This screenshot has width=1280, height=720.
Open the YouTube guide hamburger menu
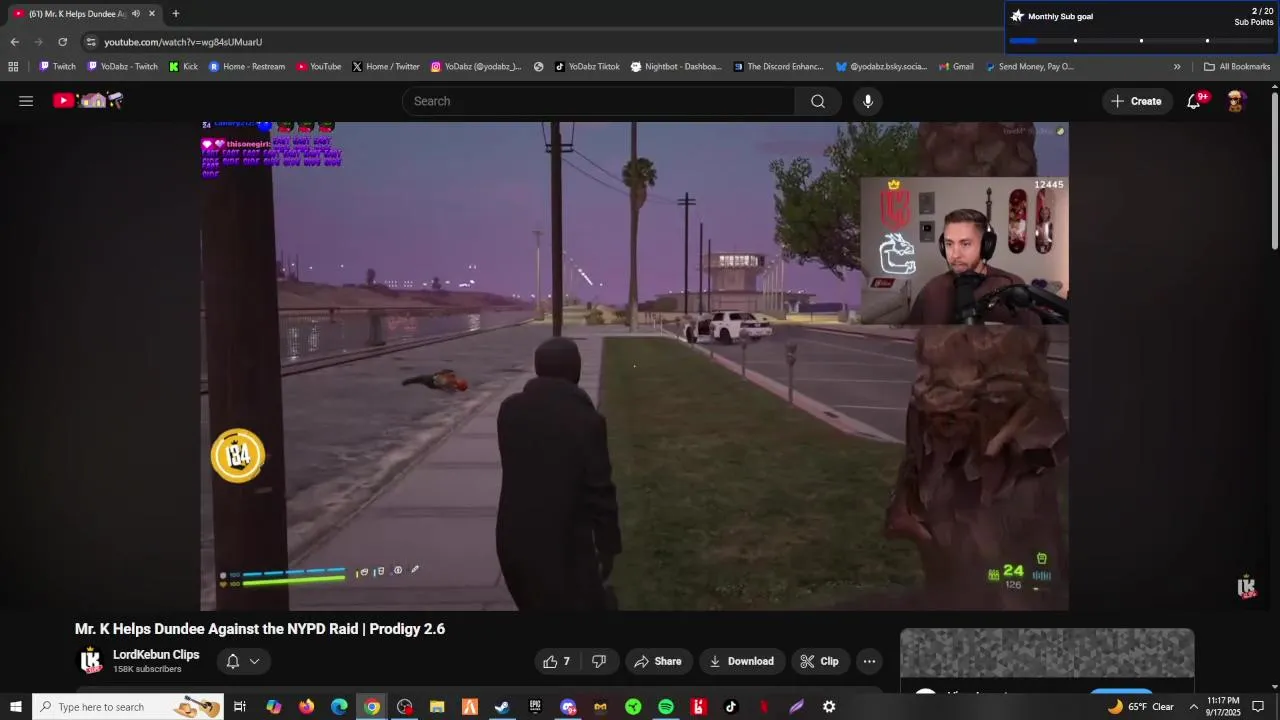(26, 101)
